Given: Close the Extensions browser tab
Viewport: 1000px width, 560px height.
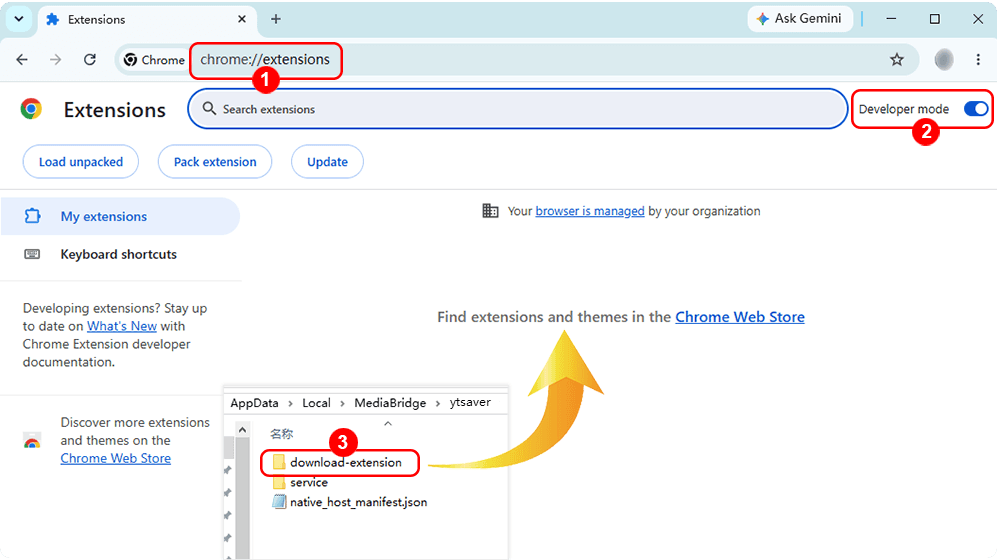Looking at the screenshot, I should click(x=242, y=19).
